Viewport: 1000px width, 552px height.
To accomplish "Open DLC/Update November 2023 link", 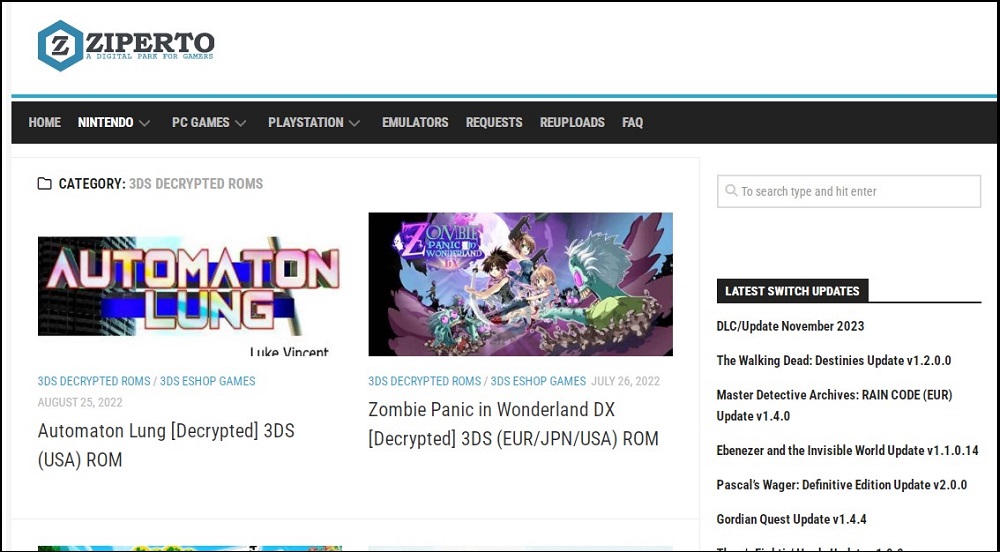I will coord(790,326).
